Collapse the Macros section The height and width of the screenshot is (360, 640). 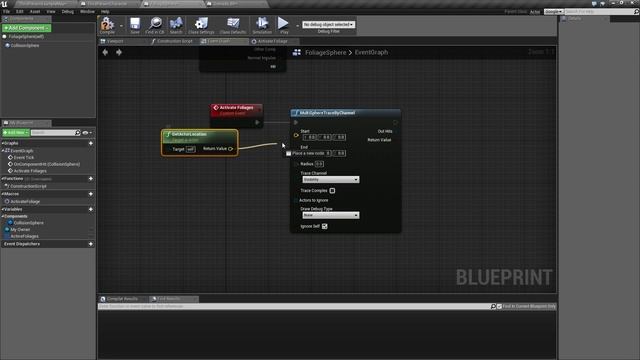[x=2, y=194]
